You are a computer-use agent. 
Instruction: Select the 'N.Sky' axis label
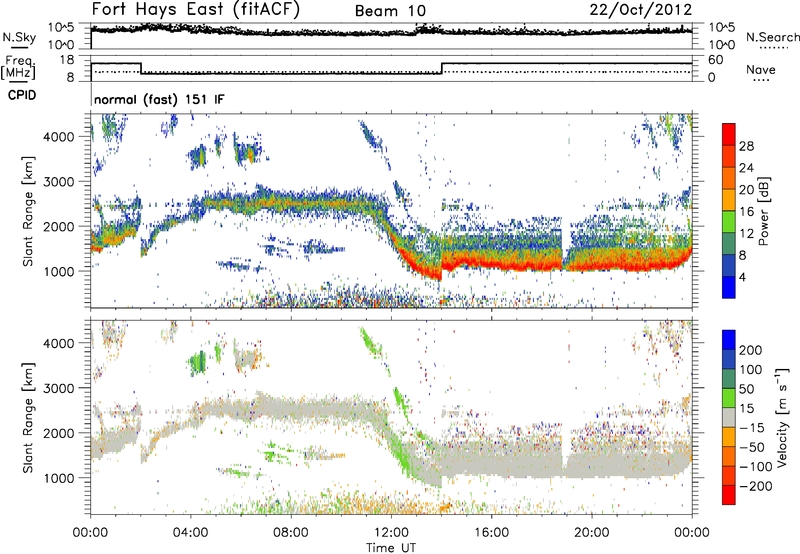pyautogui.click(x=19, y=37)
